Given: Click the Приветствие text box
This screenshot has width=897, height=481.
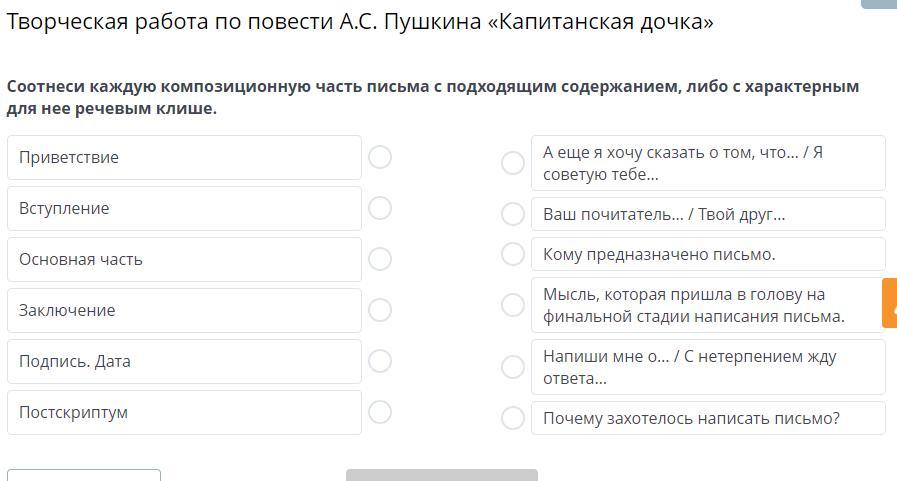Looking at the screenshot, I should 184,157.
